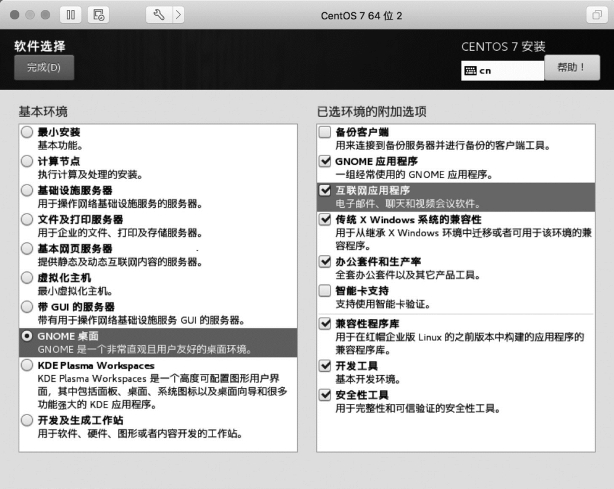The image size is (614, 489).
Task: Click description 电子邮件、聊天和视频会议软件。
Action: coord(408,204)
